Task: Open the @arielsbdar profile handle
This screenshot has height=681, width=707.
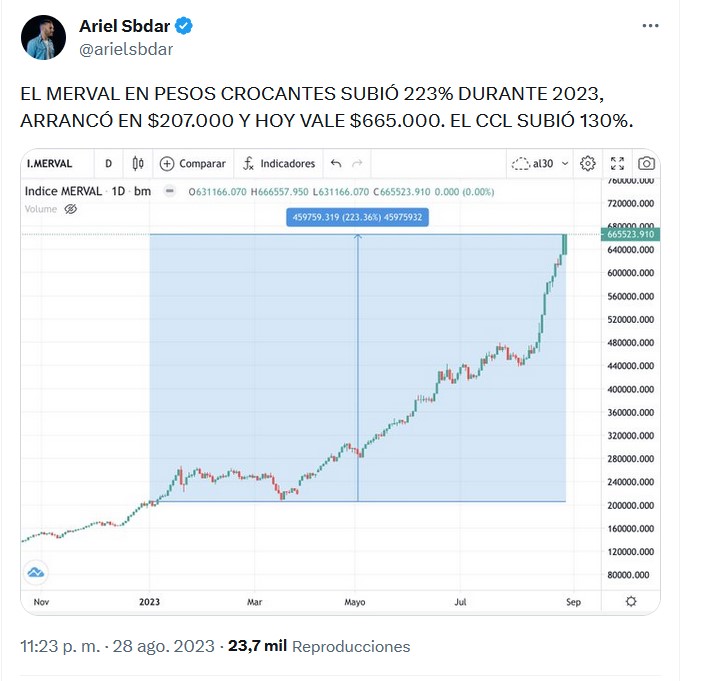Action: click(x=125, y=47)
